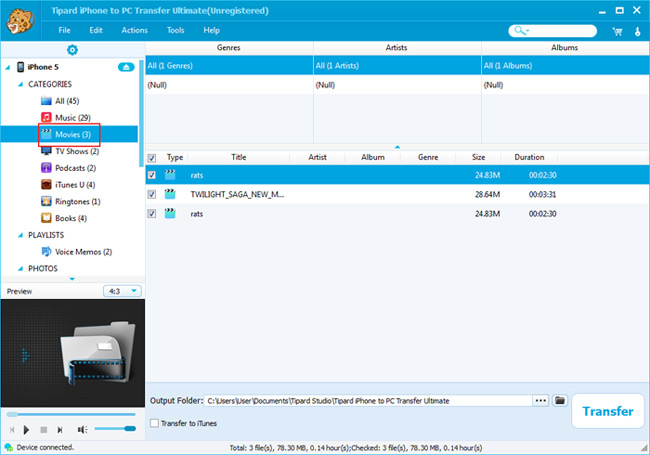Click the 00:03:31 duration cell

click(x=542, y=194)
